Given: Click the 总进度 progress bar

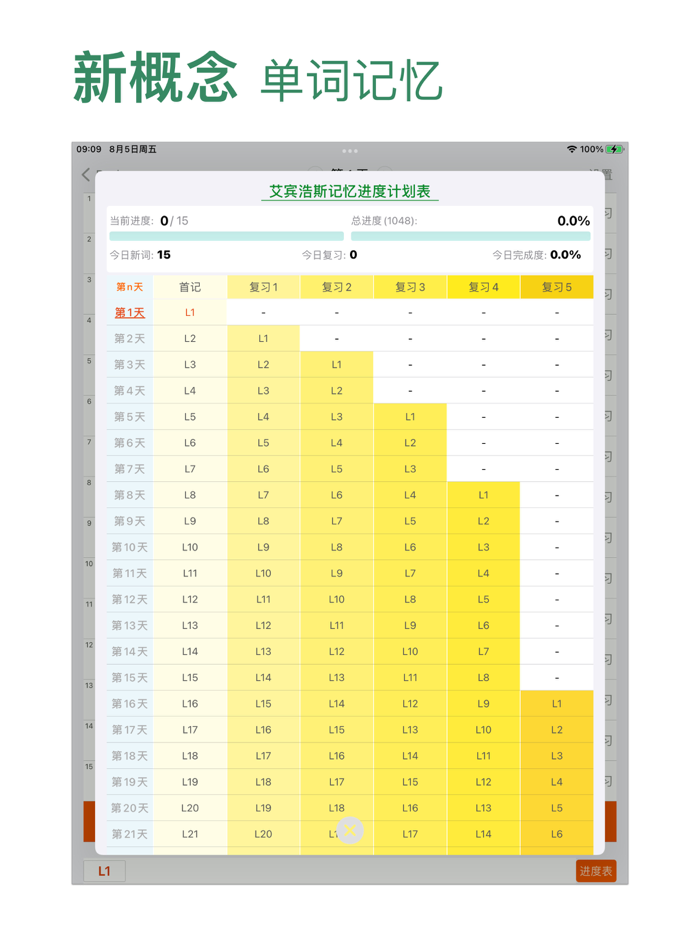Looking at the screenshot, I should point(471,236).
